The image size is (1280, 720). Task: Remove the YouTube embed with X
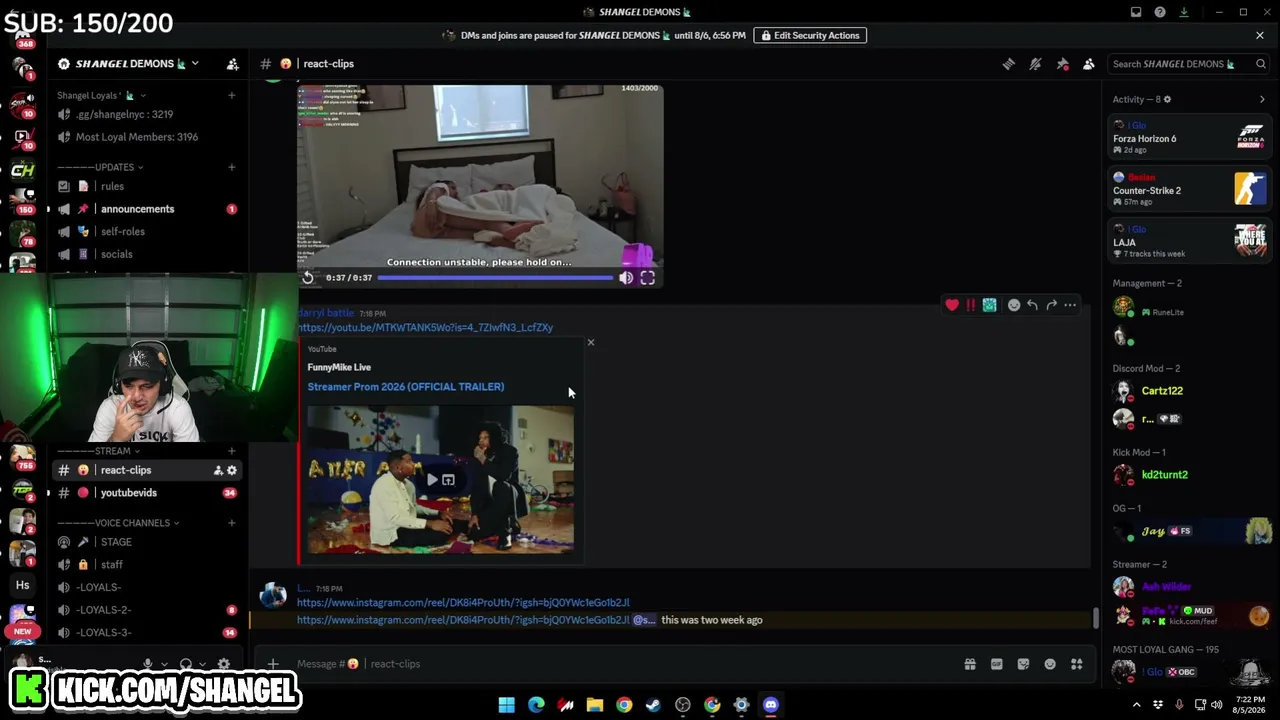(591, 343)
